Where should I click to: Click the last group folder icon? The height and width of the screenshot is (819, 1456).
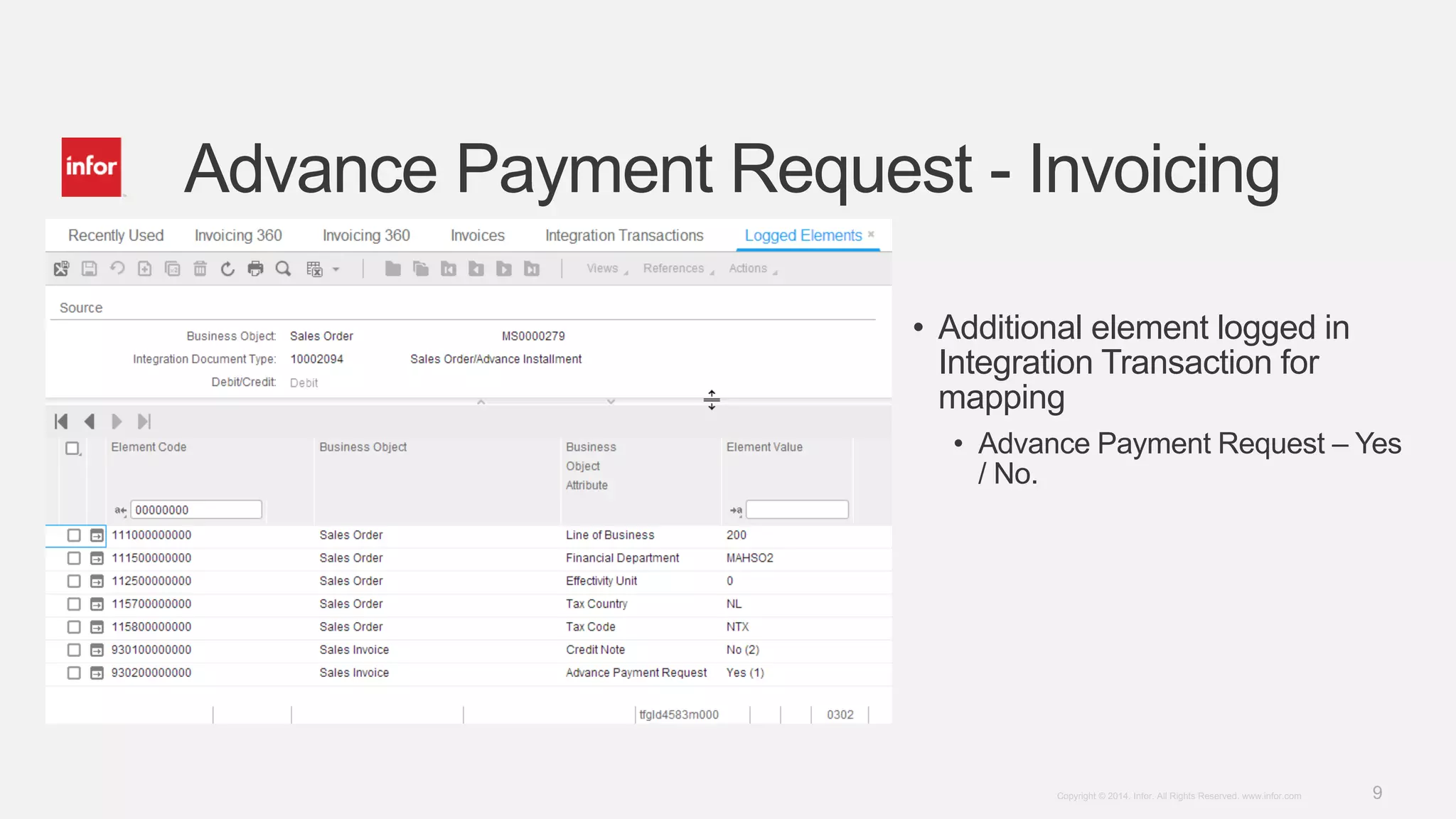(x=532, y=268)
